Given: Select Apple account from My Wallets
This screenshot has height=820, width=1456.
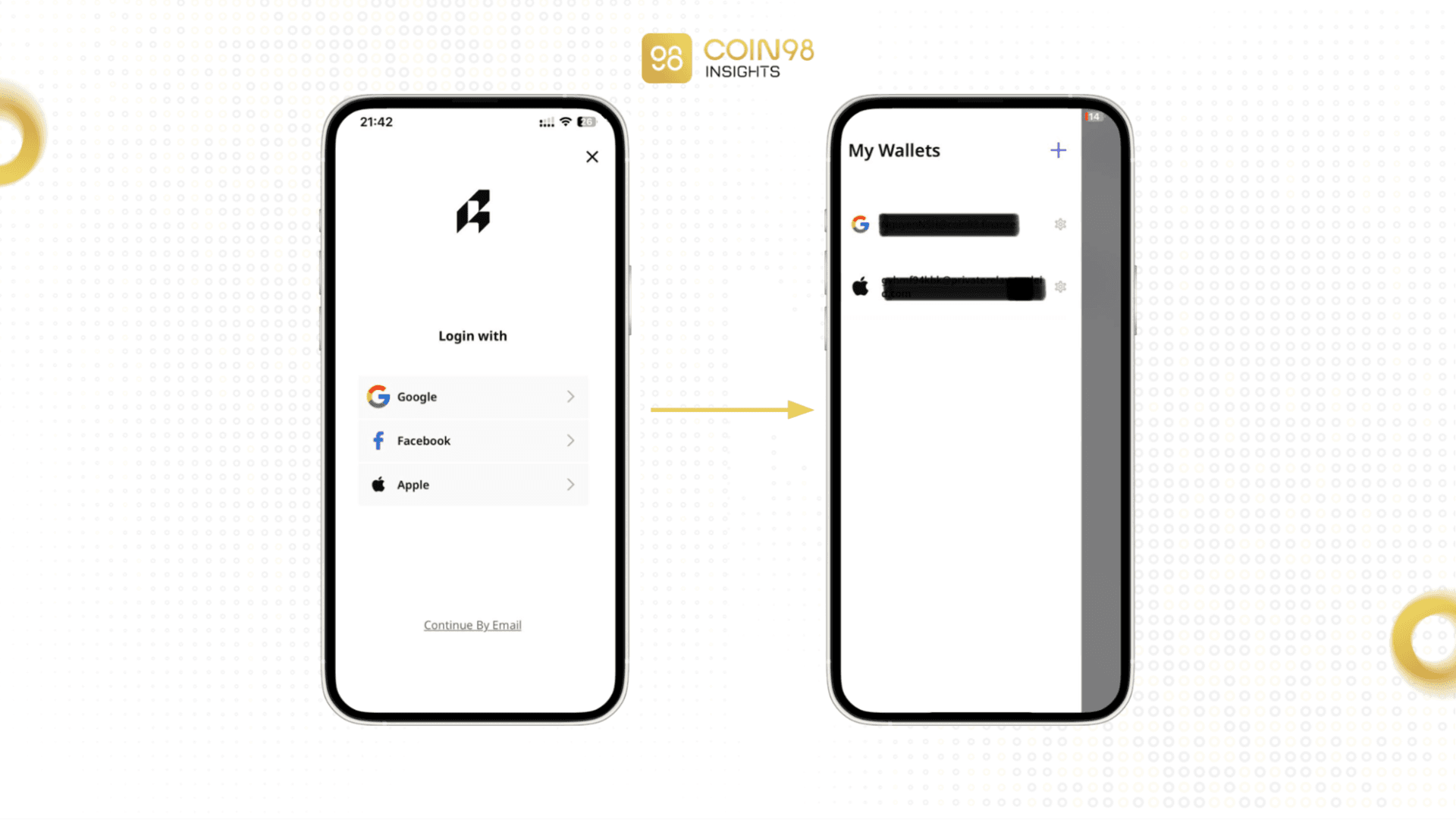Looking at the screenshot, I should [x=955, y=287].
